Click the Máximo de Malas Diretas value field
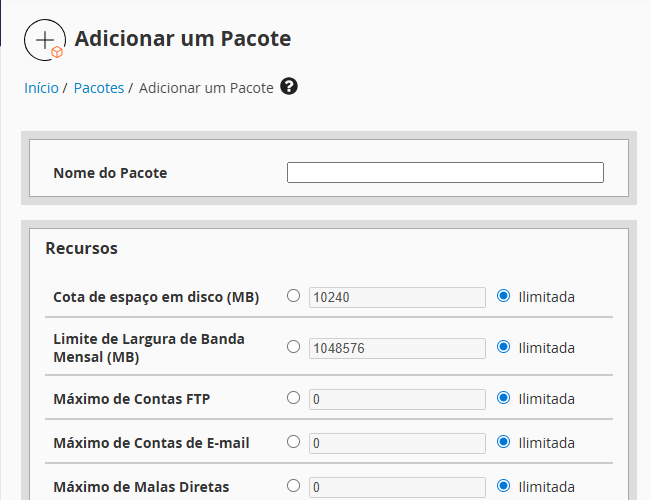 click(397, 487)
